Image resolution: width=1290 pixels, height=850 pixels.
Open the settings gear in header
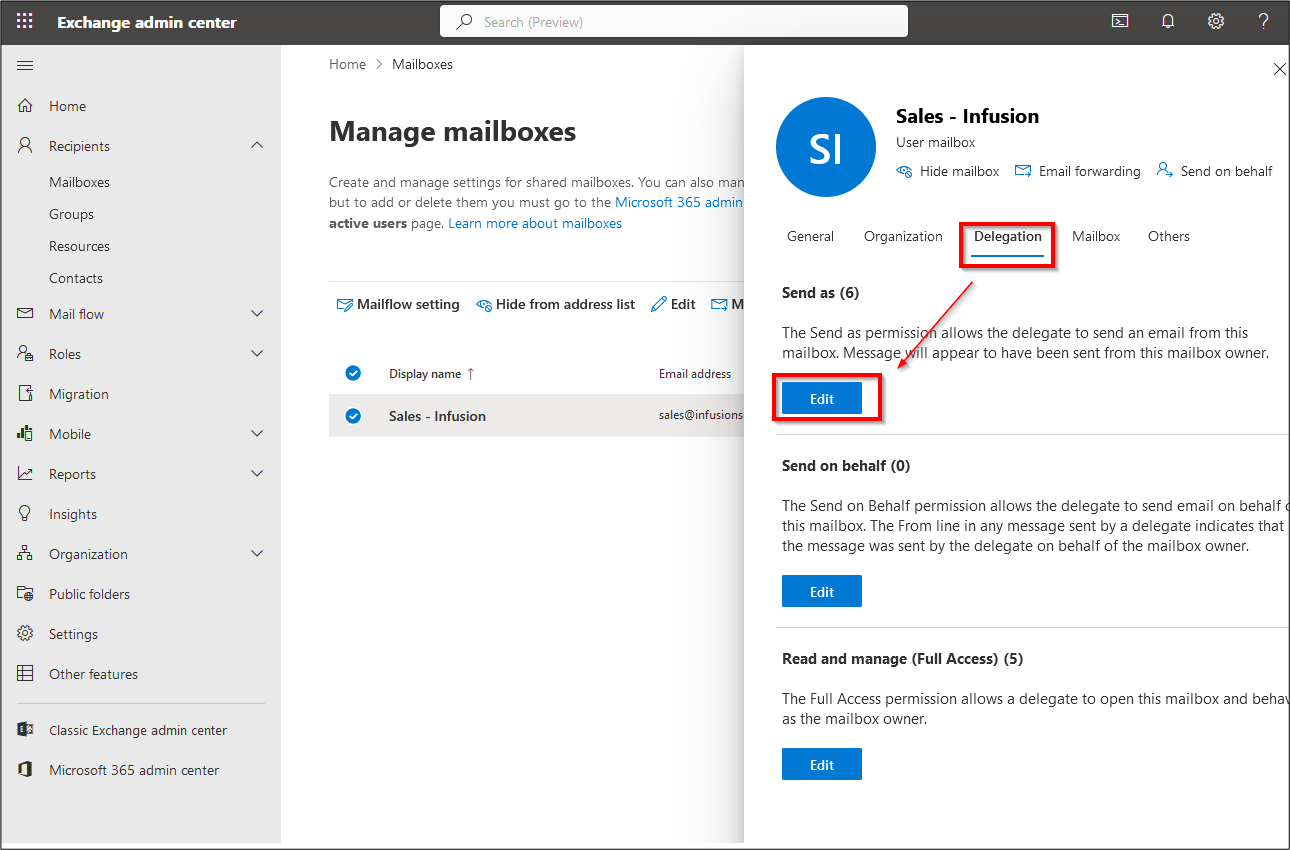pos(1216,21)
